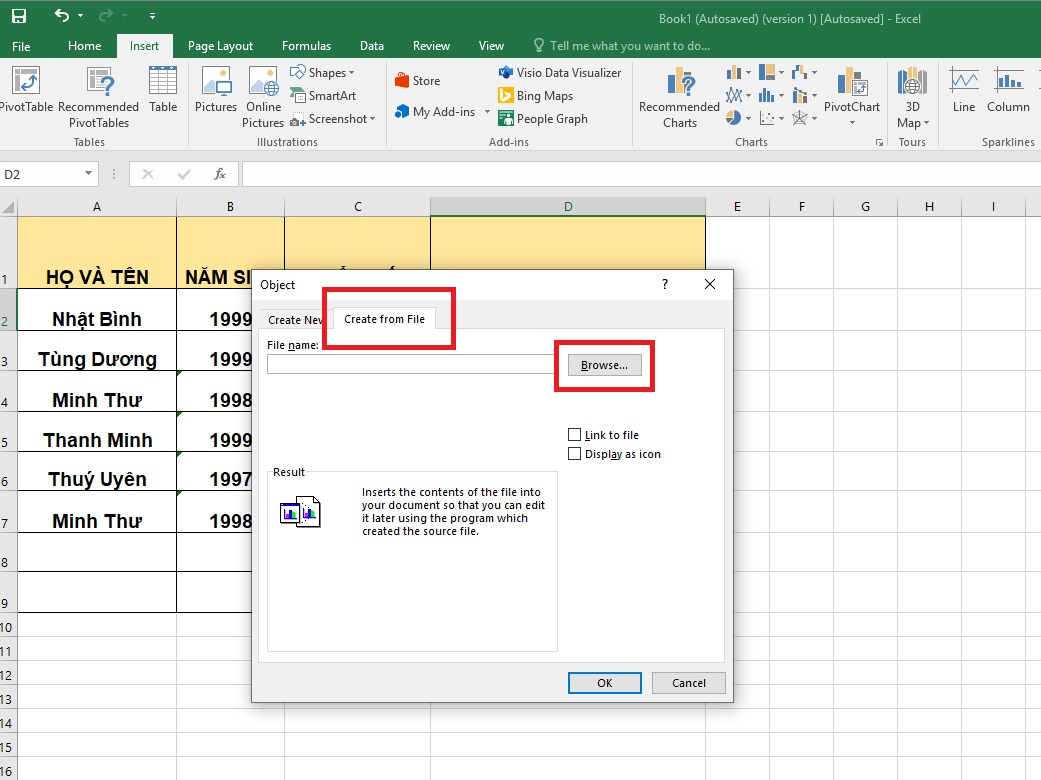Click the Table icon in Tables group
1041x780 pixels.
coord(163,90)
